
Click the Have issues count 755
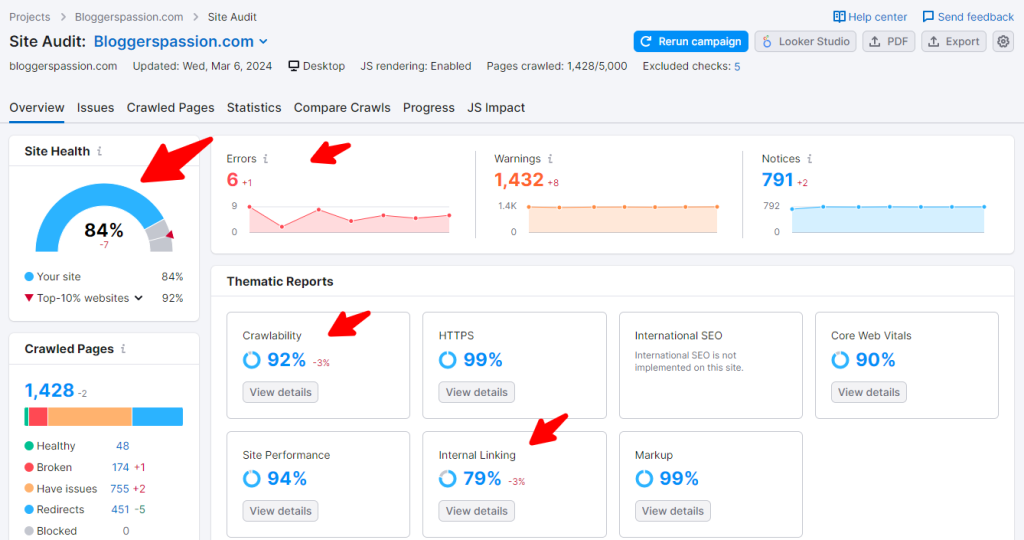click(x=120, y=488)
